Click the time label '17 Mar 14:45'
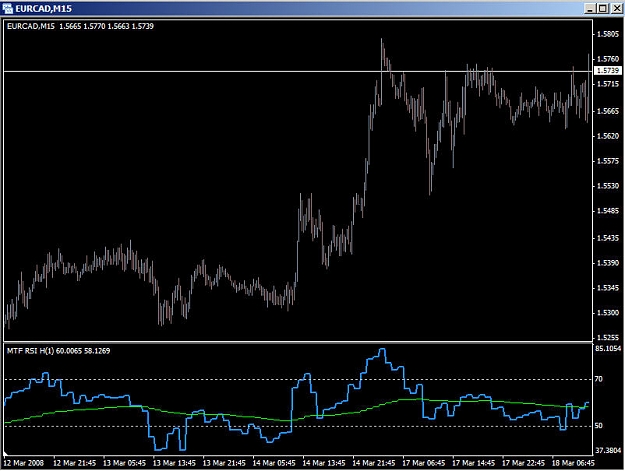This screenshot has height=471, width=625. (x=473, y=463)
